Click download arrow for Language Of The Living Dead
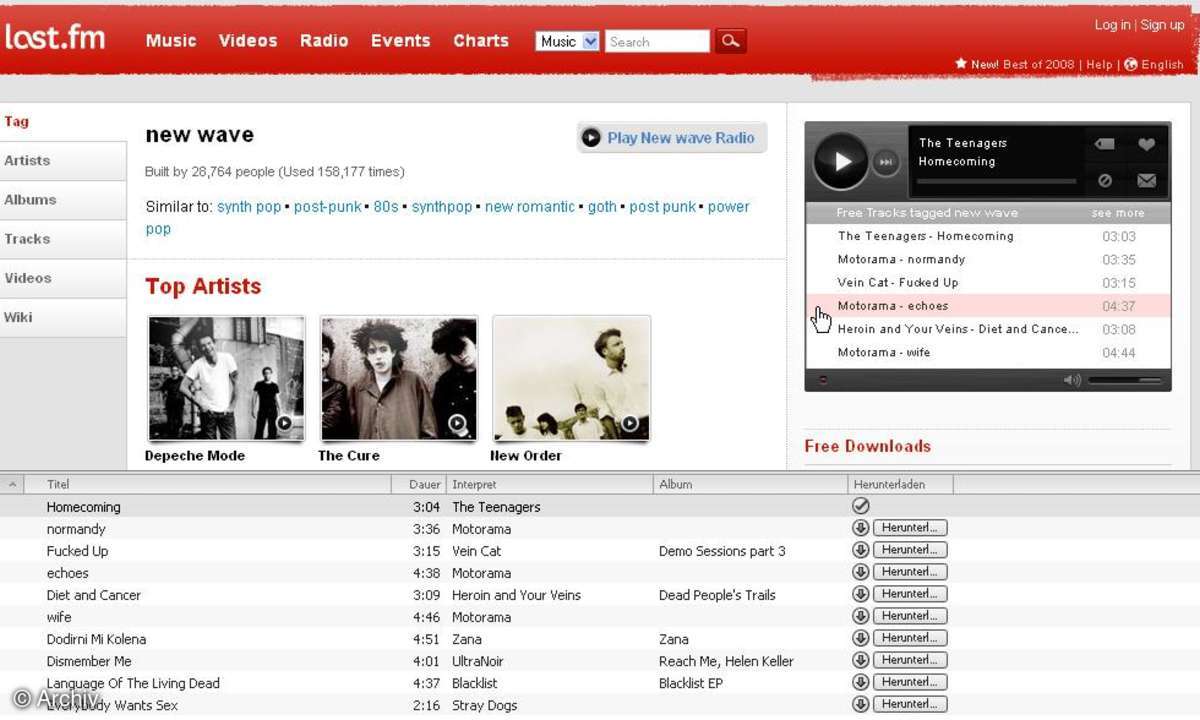 pyautogui.click(x=860, y=682)
